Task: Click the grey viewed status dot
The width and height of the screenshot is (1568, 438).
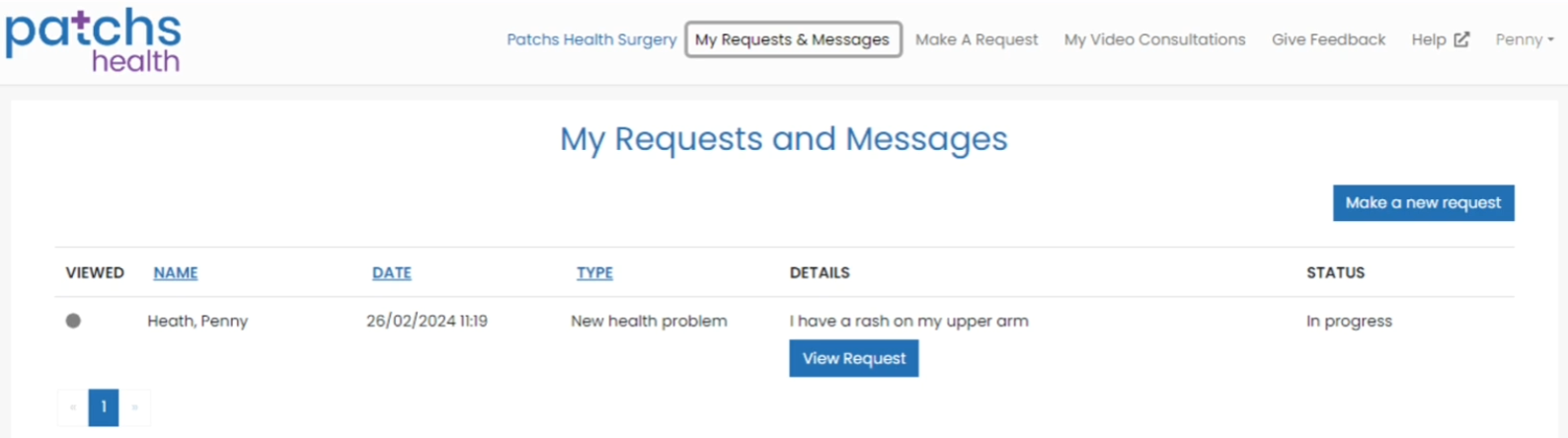Action: click(x=73, y=321)
